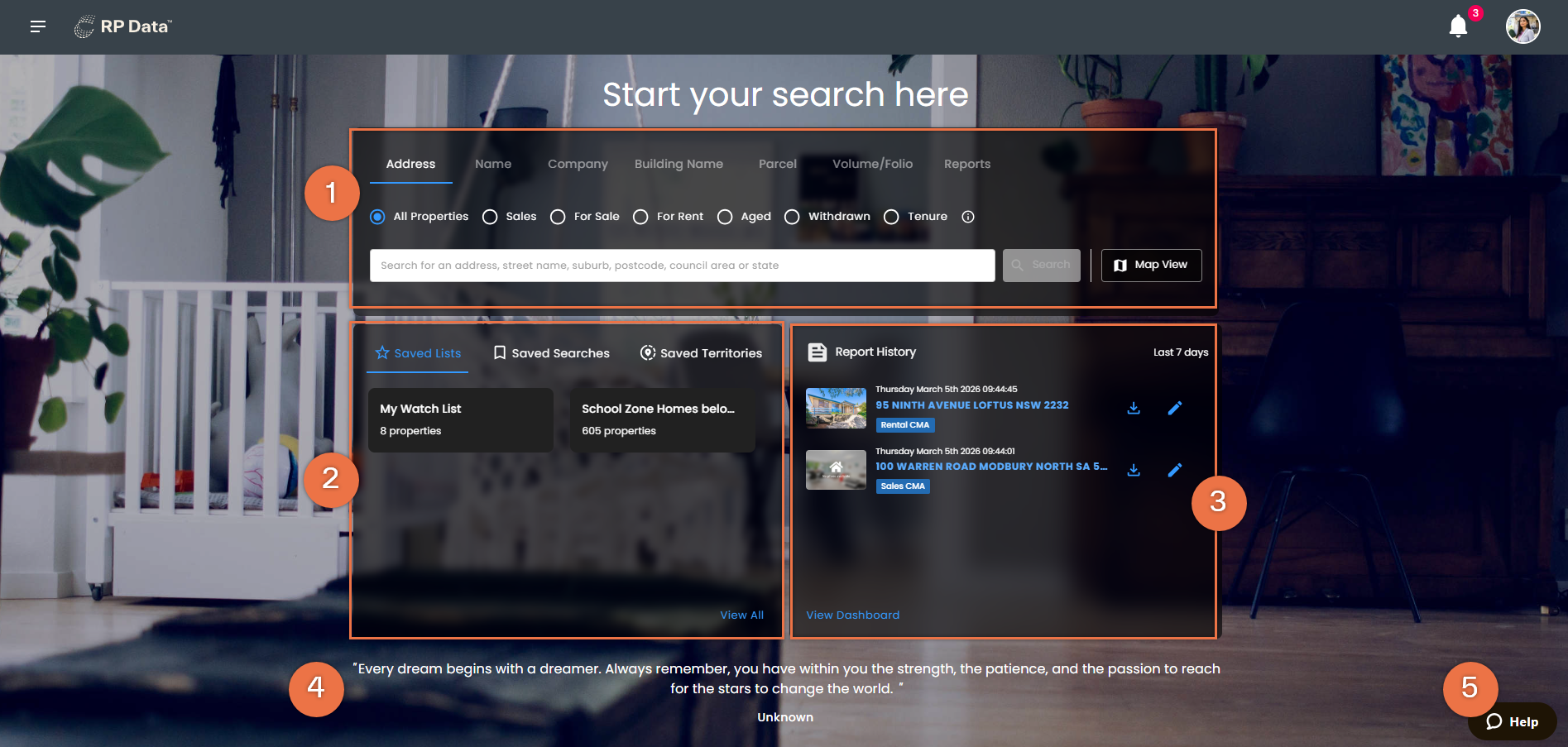Click the address search input field
The width and height of the screenshot is (1568, 747).
(x=682, y=266)
